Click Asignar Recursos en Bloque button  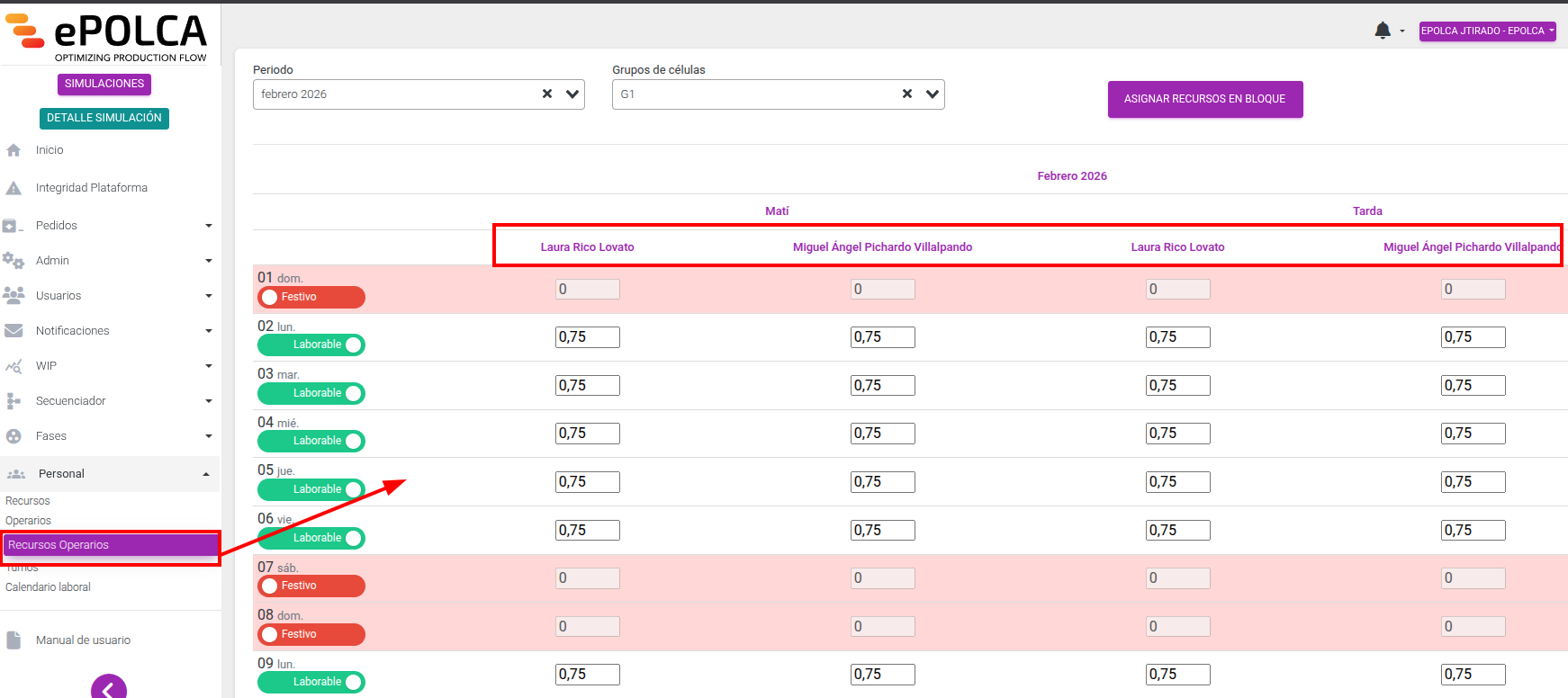click(x=1205, y=99)
